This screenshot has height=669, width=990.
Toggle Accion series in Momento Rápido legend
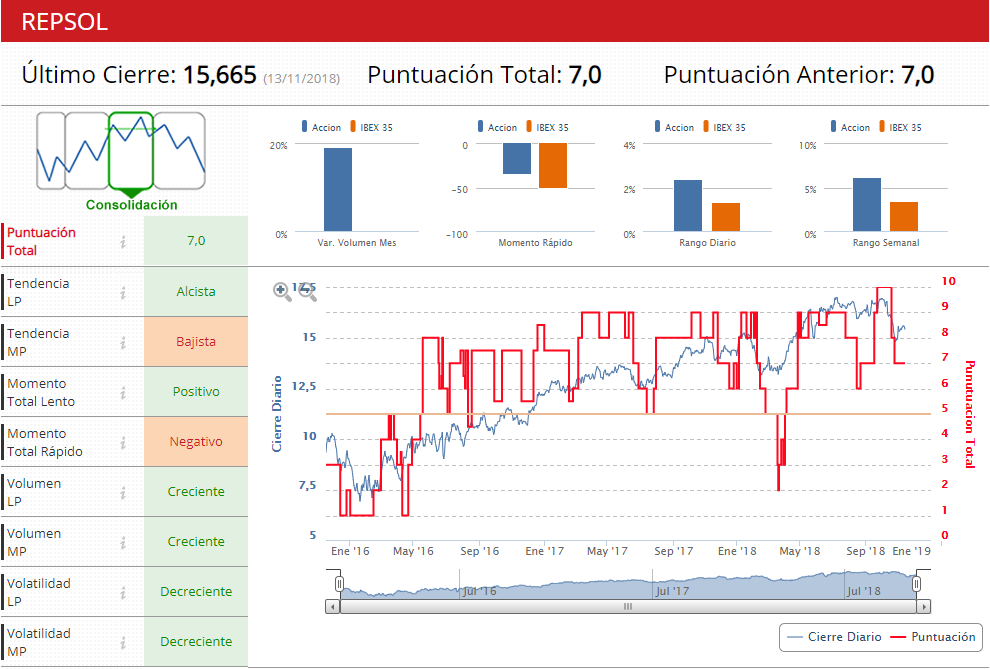[x=498, y=127]
